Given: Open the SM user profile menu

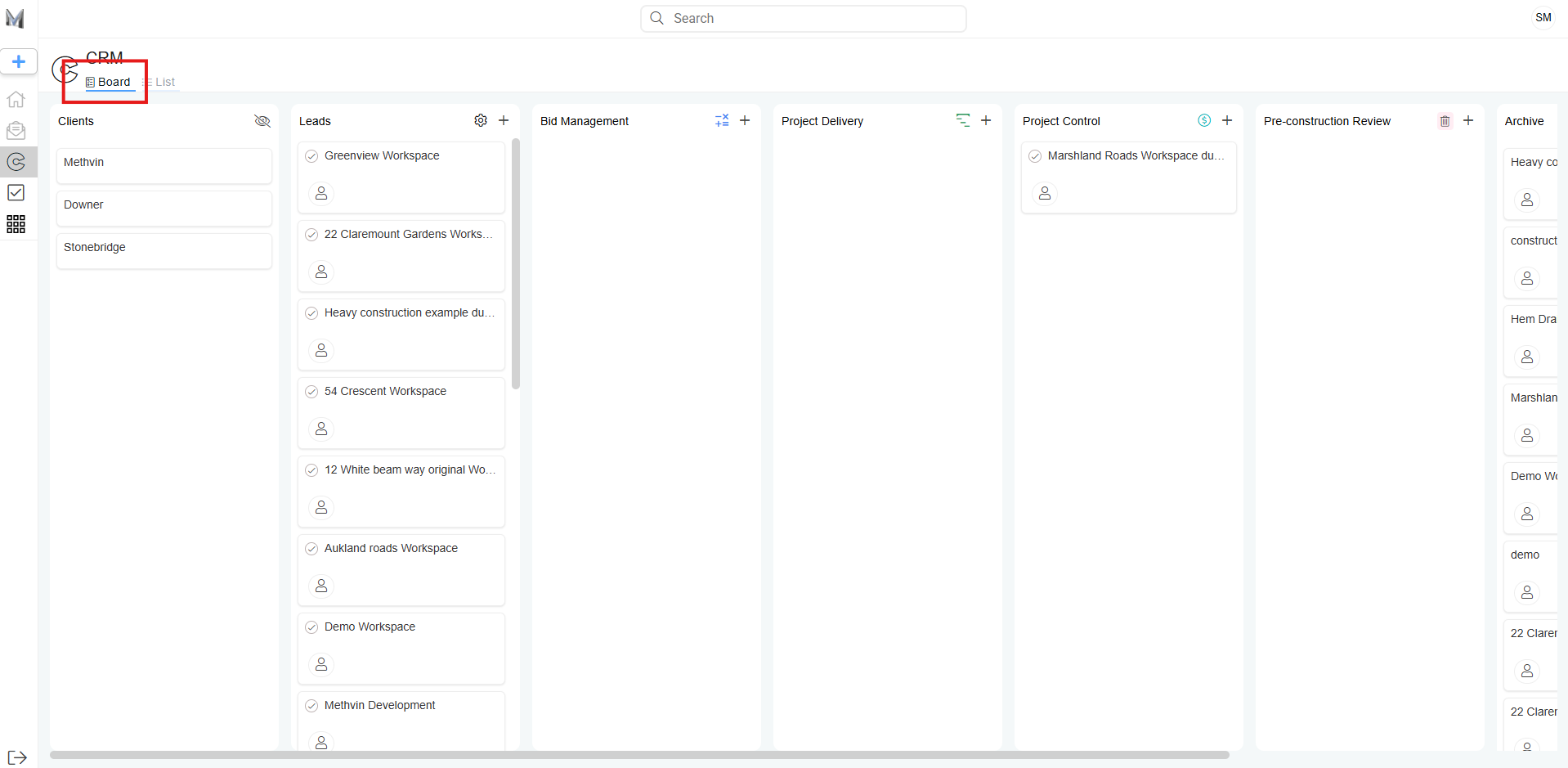Looking at the screenshot, I should click(1543, 17).
